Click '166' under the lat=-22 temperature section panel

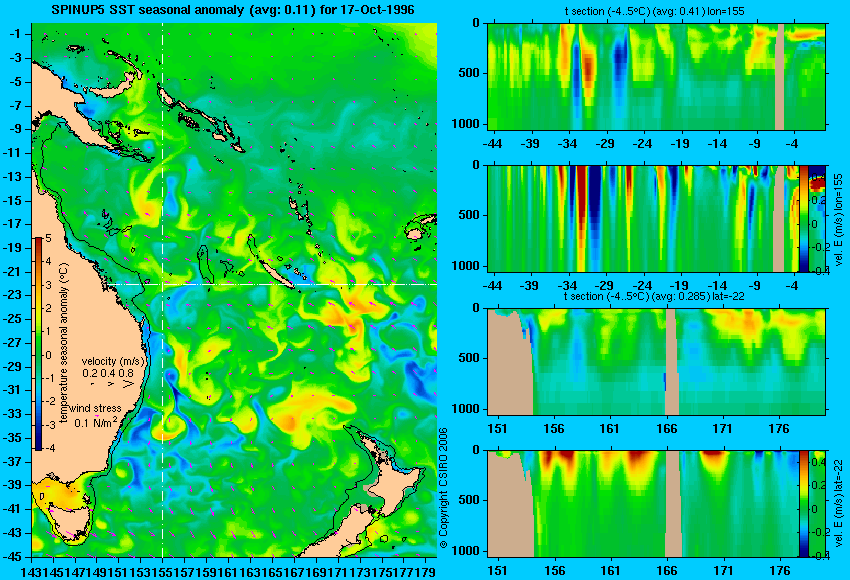click(666, 429)
